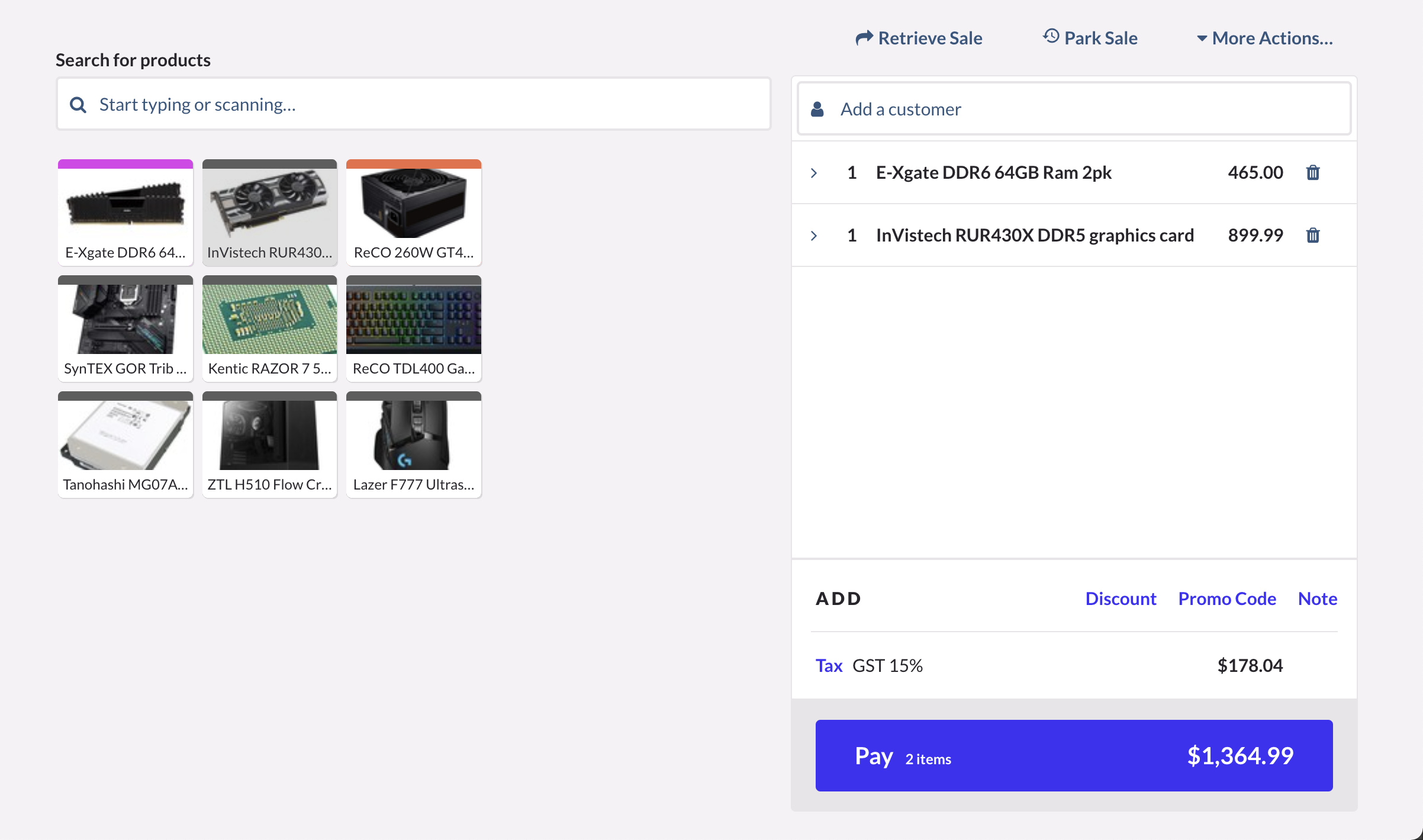Image resolution: width=1423 pixels, height=840 pixels.
Task: Click the search magnifier icon
Action: [x=78, y=104]
